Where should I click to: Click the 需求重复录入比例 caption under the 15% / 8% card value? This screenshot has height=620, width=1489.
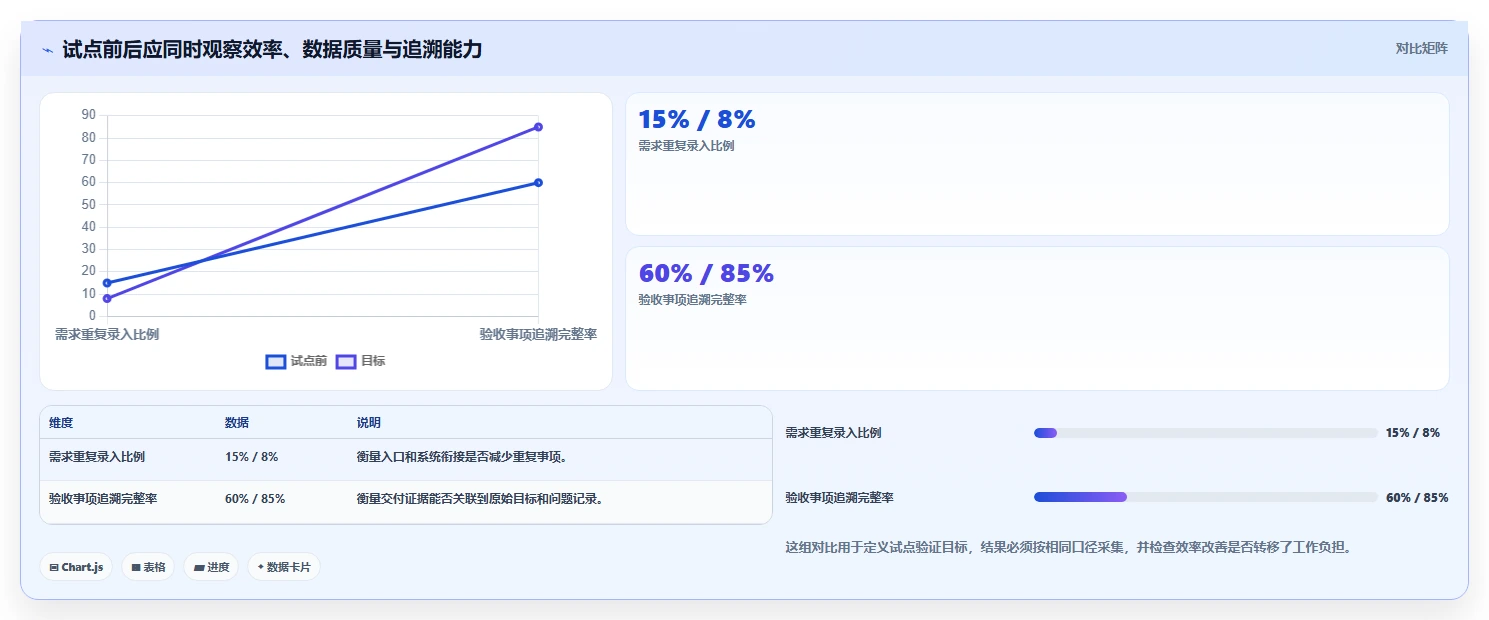pos(686,146)
